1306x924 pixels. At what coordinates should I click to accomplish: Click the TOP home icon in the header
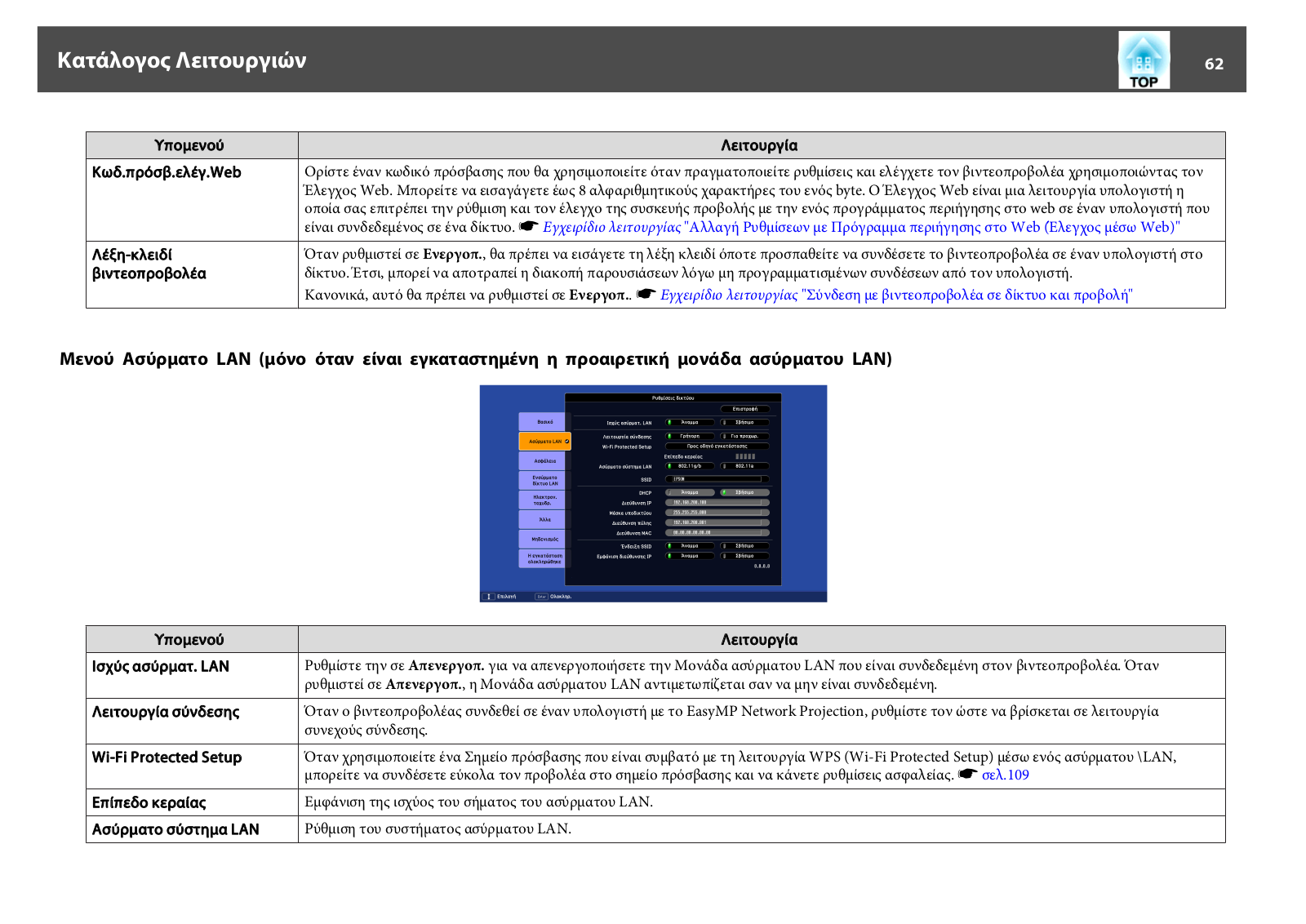(1144, 60)
